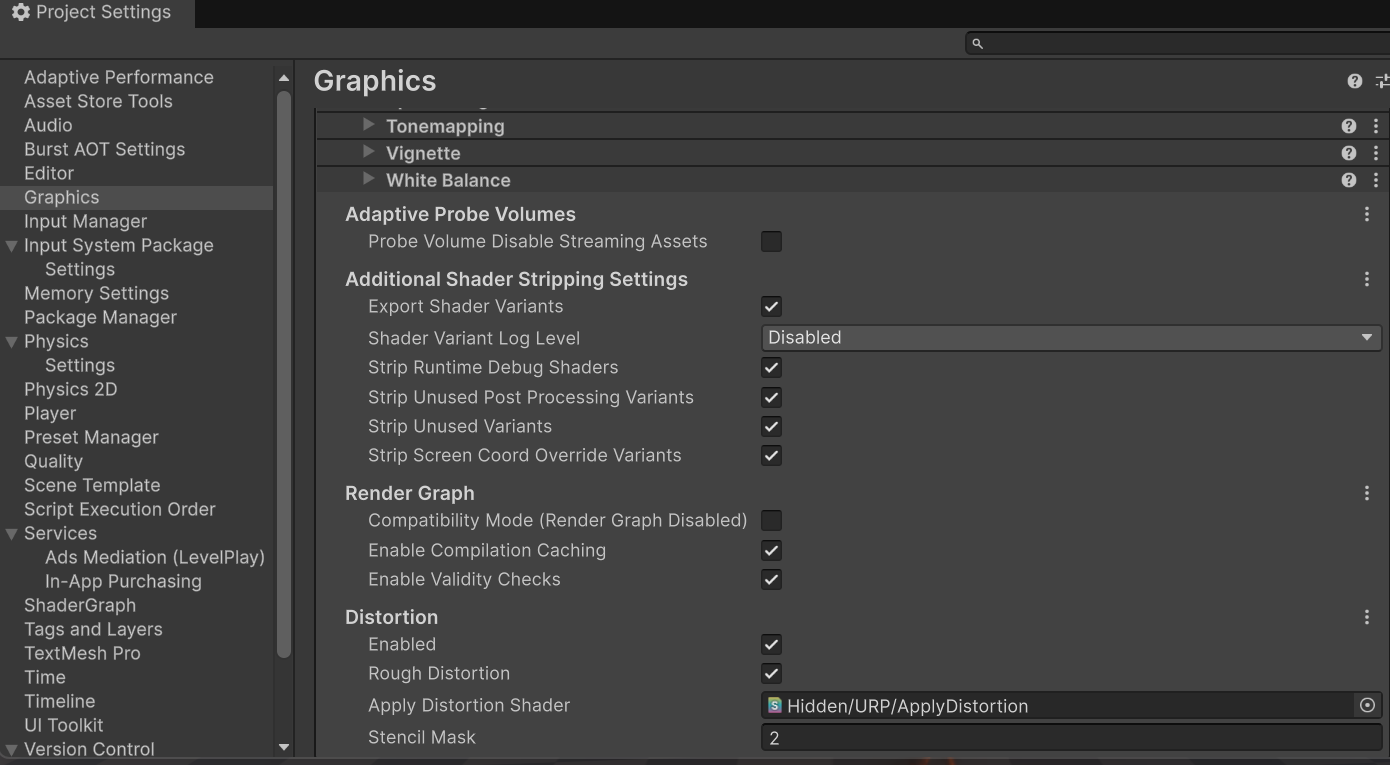This screenshot has height=765, width=1390.
Task: Uncheck Export Shader Variants
Action: pyautogui.click(x=771, y=307)
